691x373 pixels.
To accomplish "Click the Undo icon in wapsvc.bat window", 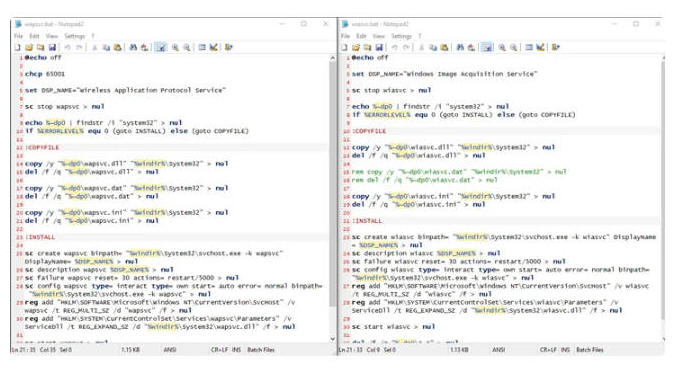I will [x=67, y=47].
